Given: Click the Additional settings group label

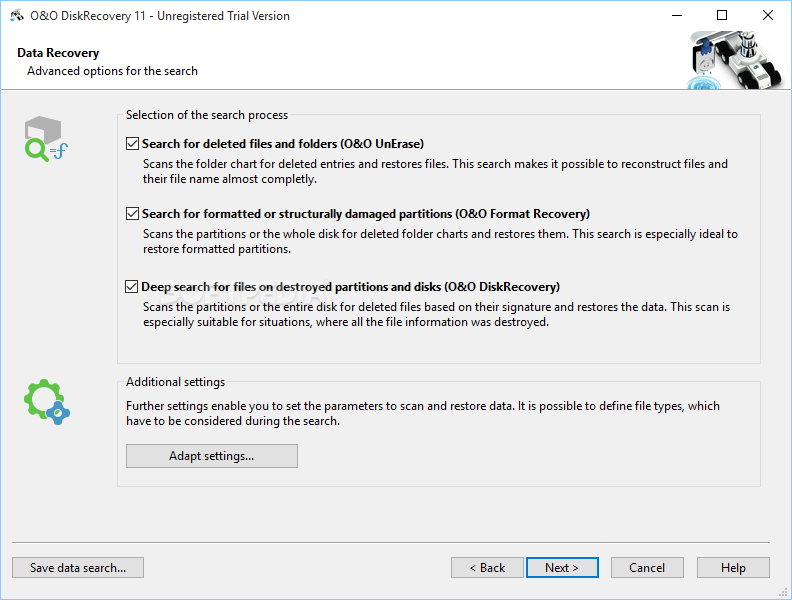Looking at the screenshot, I should pyautogui.click(x=175, y=382).
